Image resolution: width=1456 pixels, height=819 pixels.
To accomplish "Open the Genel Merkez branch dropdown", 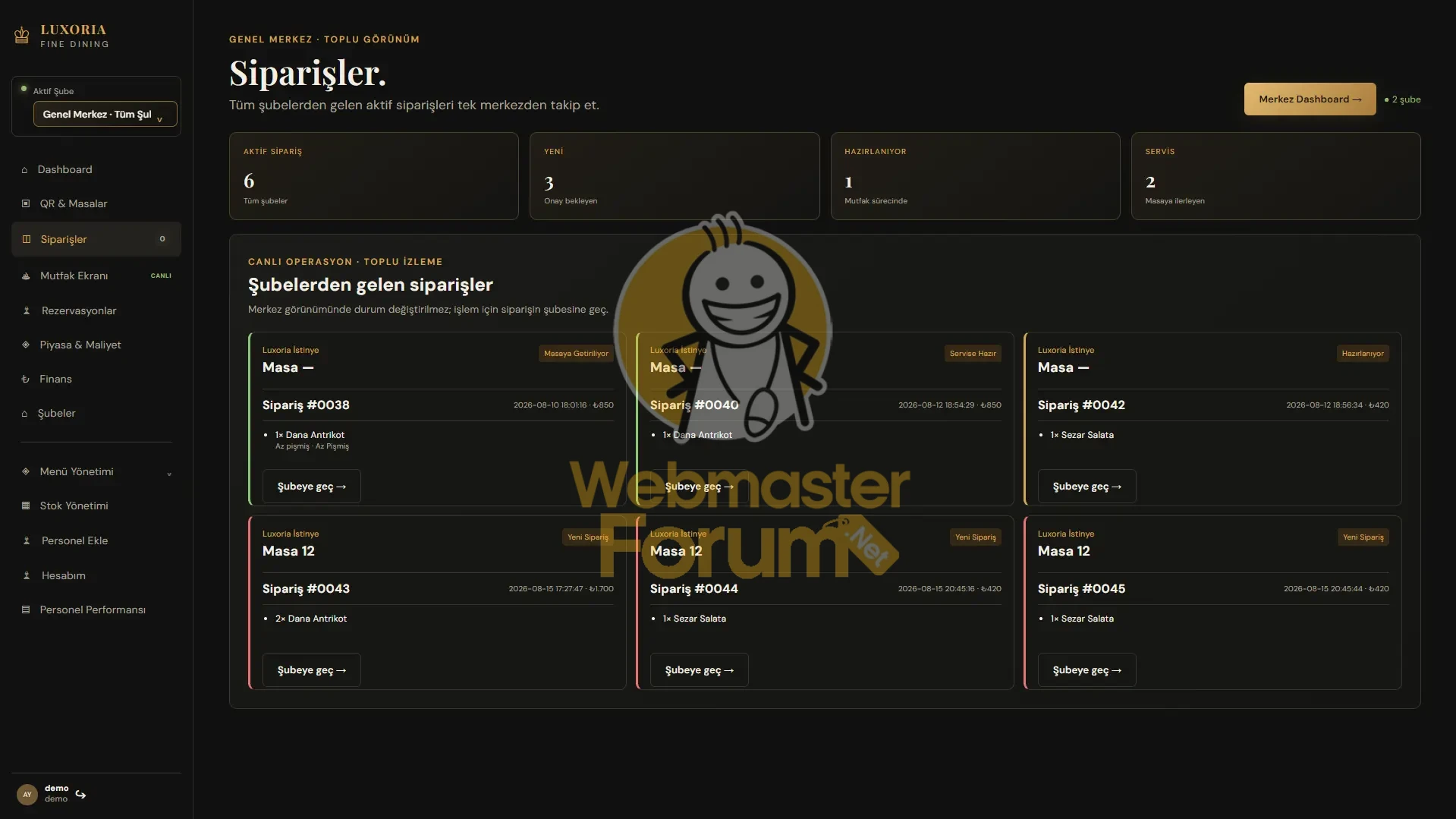I will tap(105, 114).
